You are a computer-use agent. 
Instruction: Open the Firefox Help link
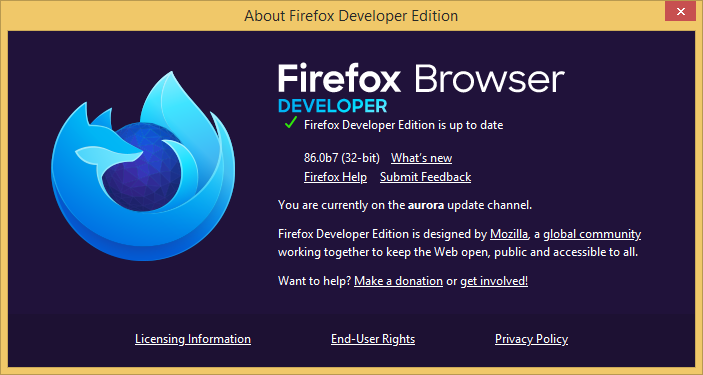click(335, 177)
